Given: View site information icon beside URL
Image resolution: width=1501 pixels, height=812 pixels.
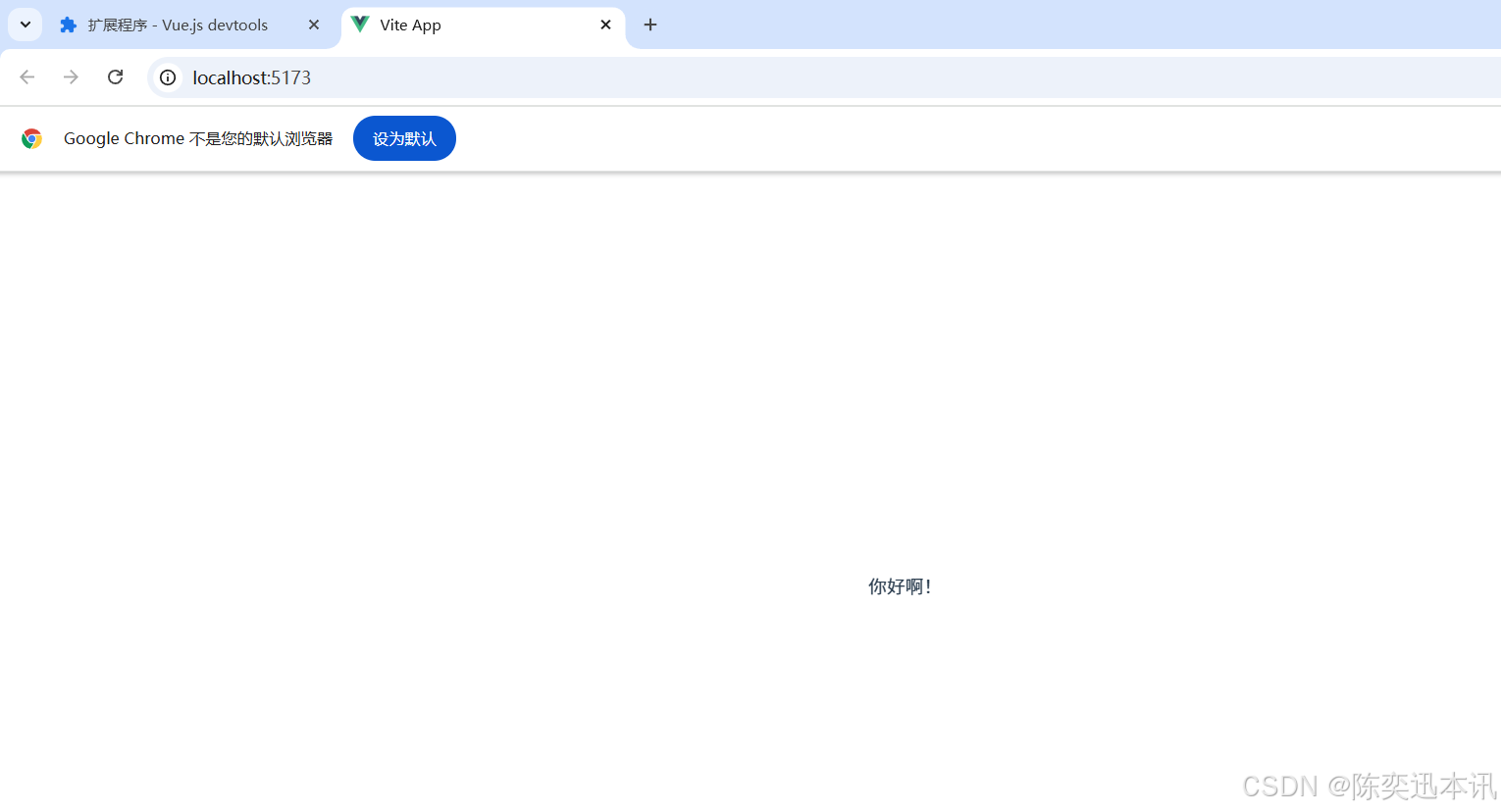Looking at the screenshot, I should [x=168, y=77].
